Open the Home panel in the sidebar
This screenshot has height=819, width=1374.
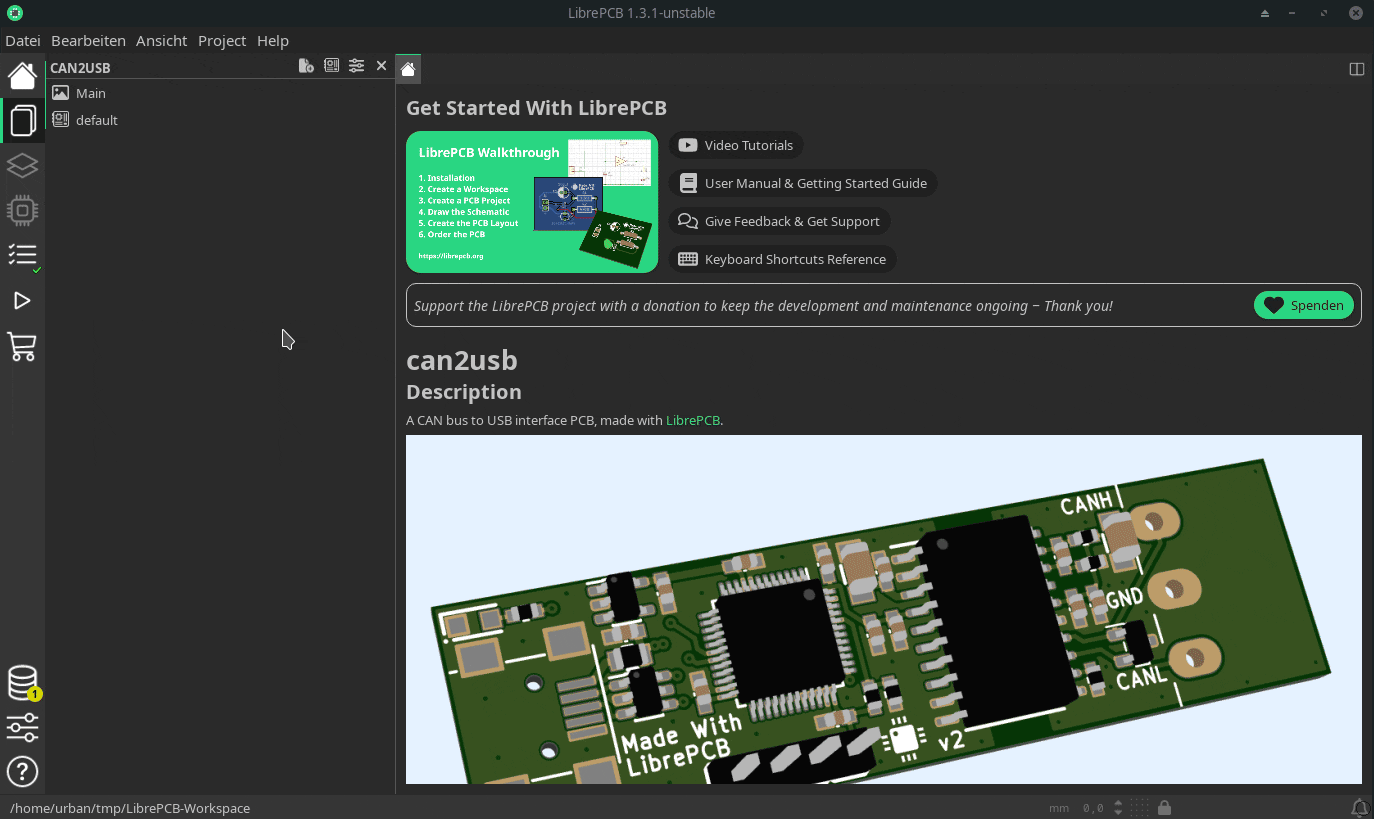coord(22,75)
